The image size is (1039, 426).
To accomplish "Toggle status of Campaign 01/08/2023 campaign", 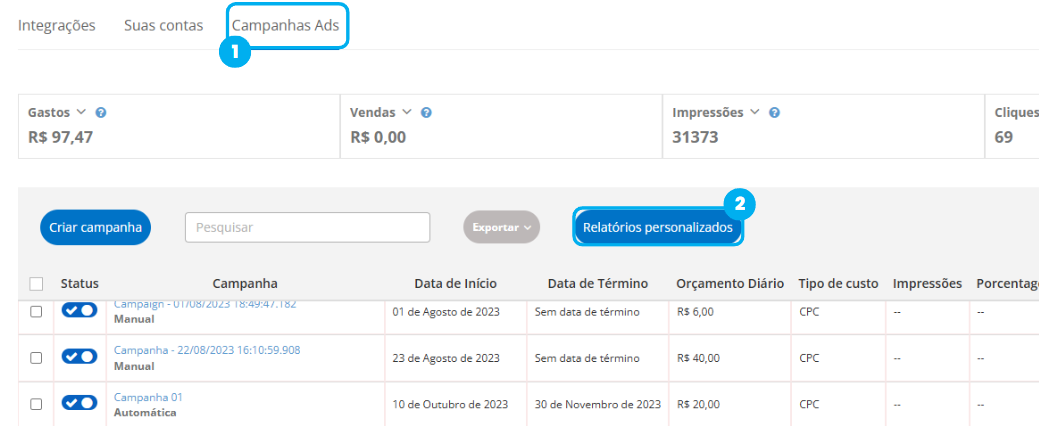I will (x=79, y=311).
